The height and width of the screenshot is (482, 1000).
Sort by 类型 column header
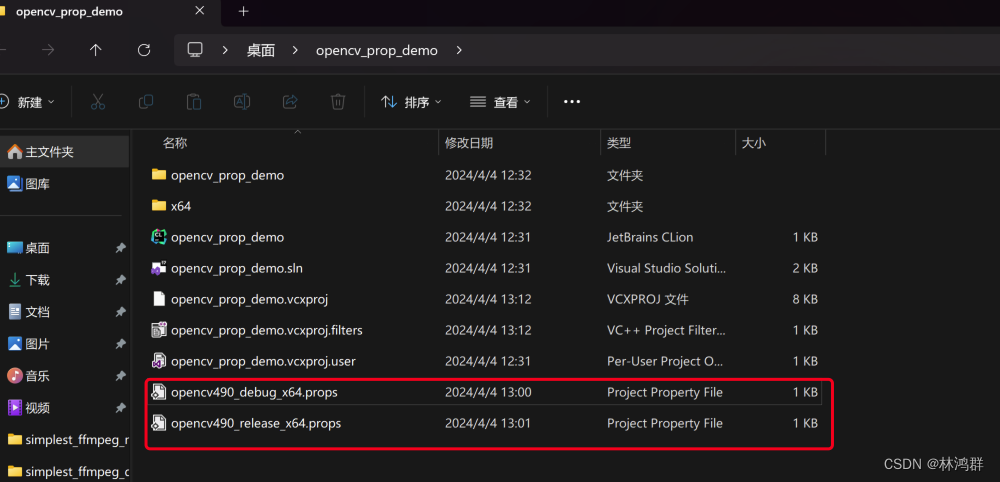(619, 143)
